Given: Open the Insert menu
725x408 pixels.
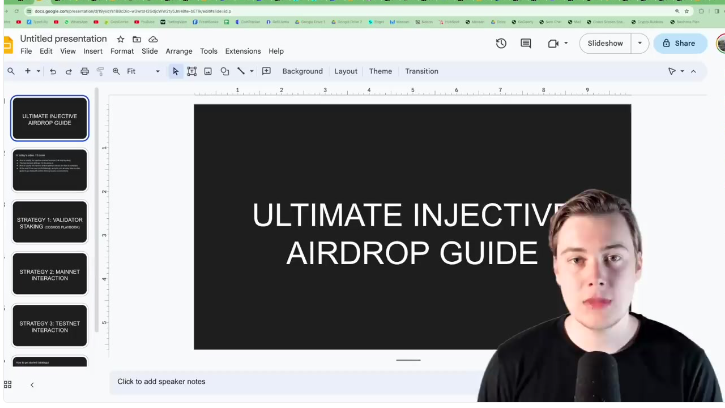Looking at the screenshot, I should (93, 51).
